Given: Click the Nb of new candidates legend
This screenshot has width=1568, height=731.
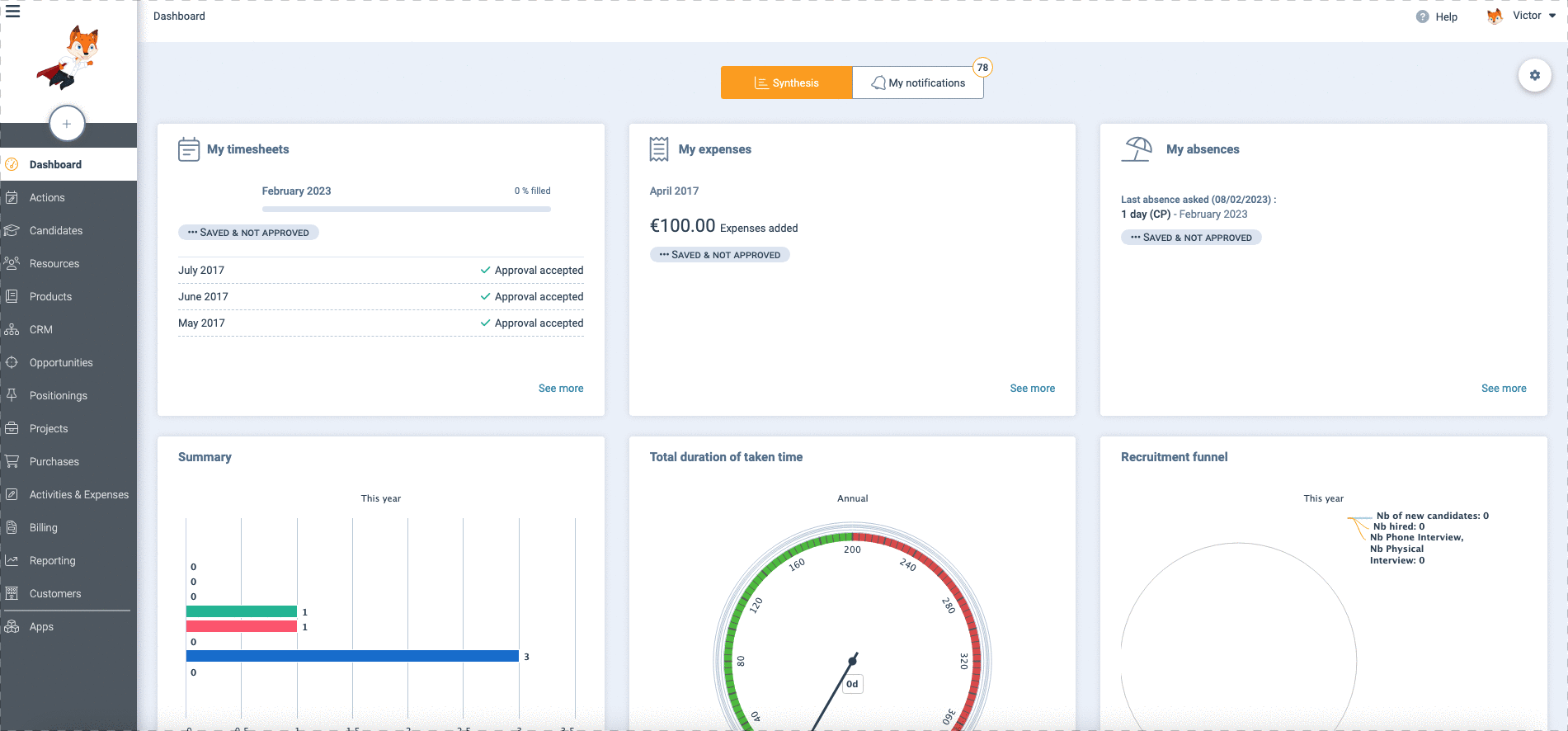Looking at the screenshot, I should [x=1432, y=516].
